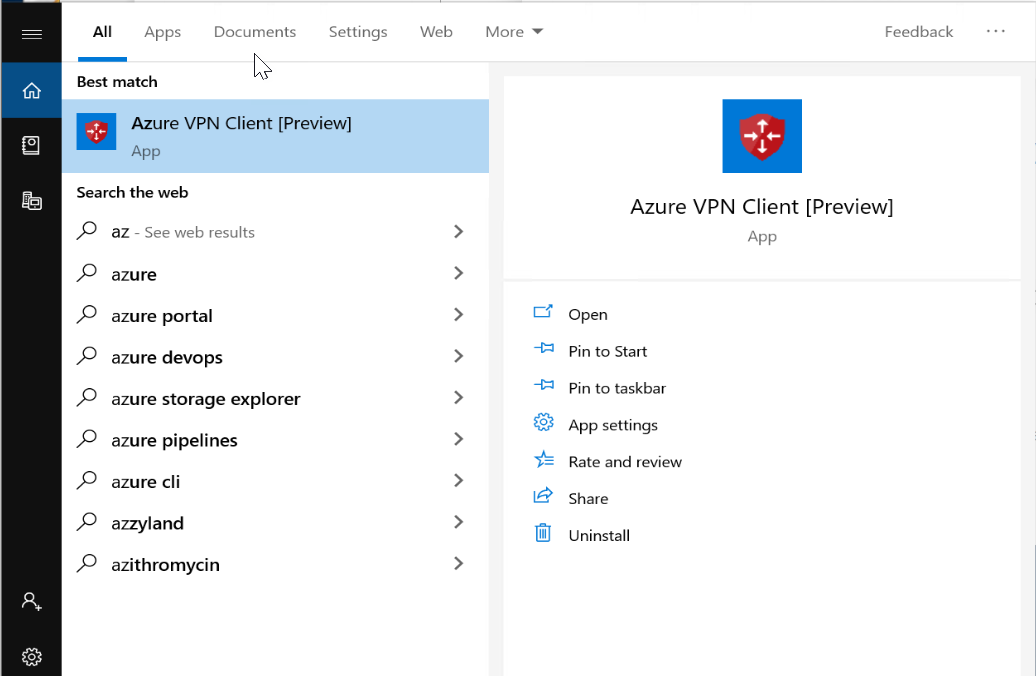This screenshot has width=1036, height=676.
Task: Click the App settings label
Action: click(x=613, y=425)
